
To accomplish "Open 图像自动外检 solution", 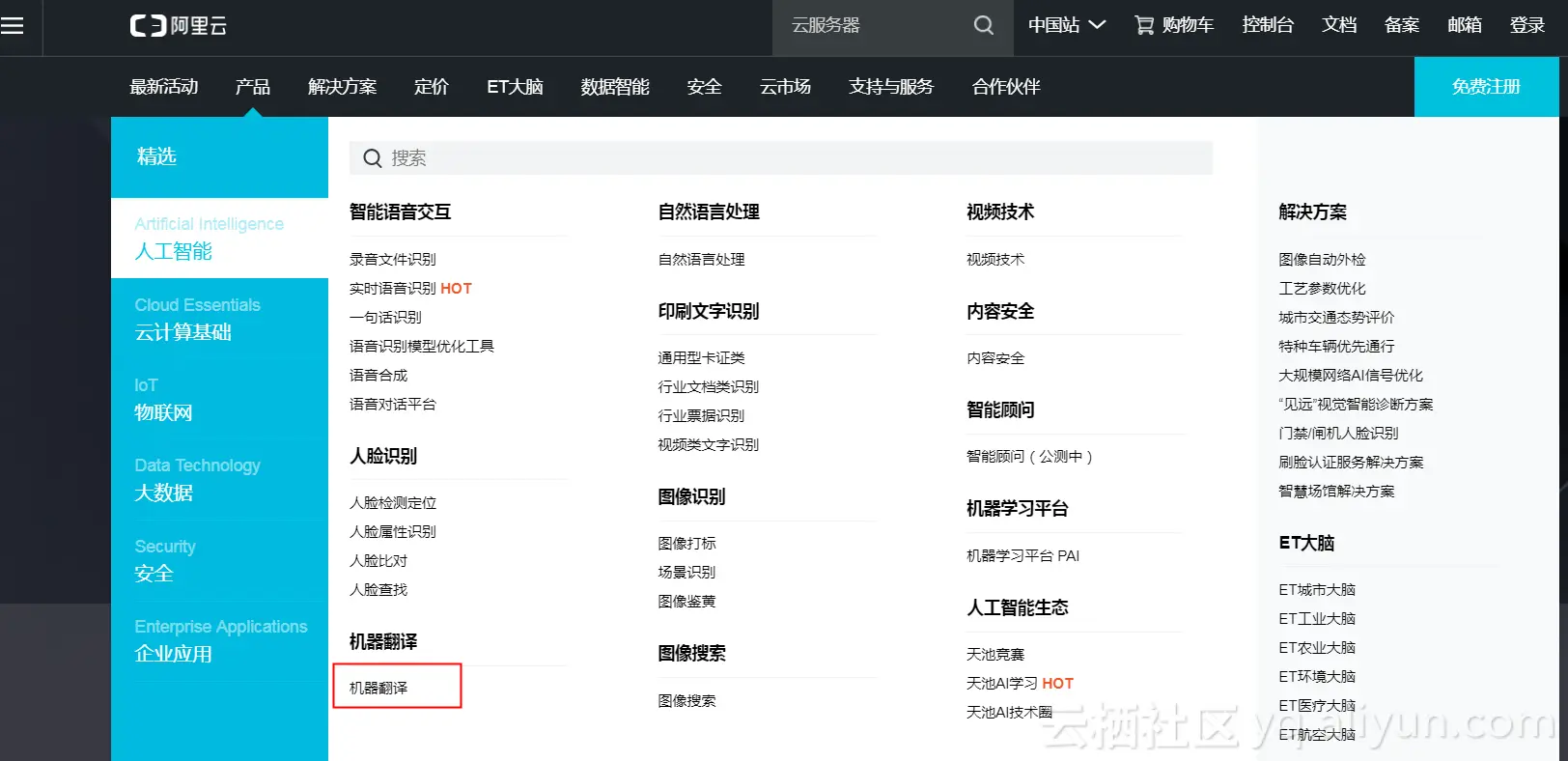I will tap(1322, 260).
